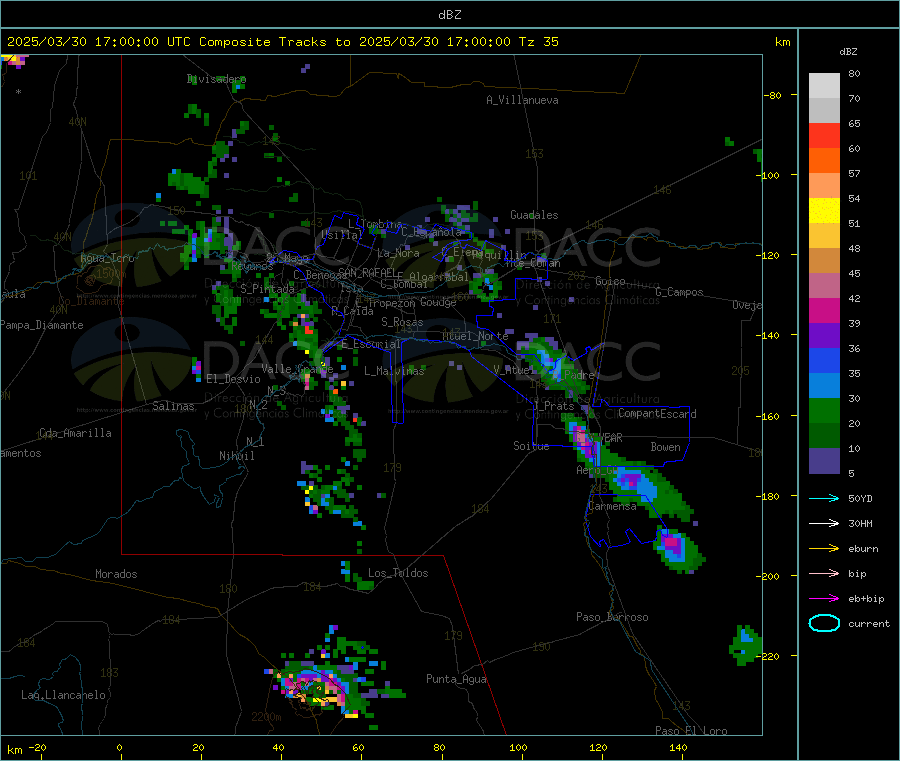Click the Paso_Barroso place label
The image size is (900, 761).
tap(612, 617)
